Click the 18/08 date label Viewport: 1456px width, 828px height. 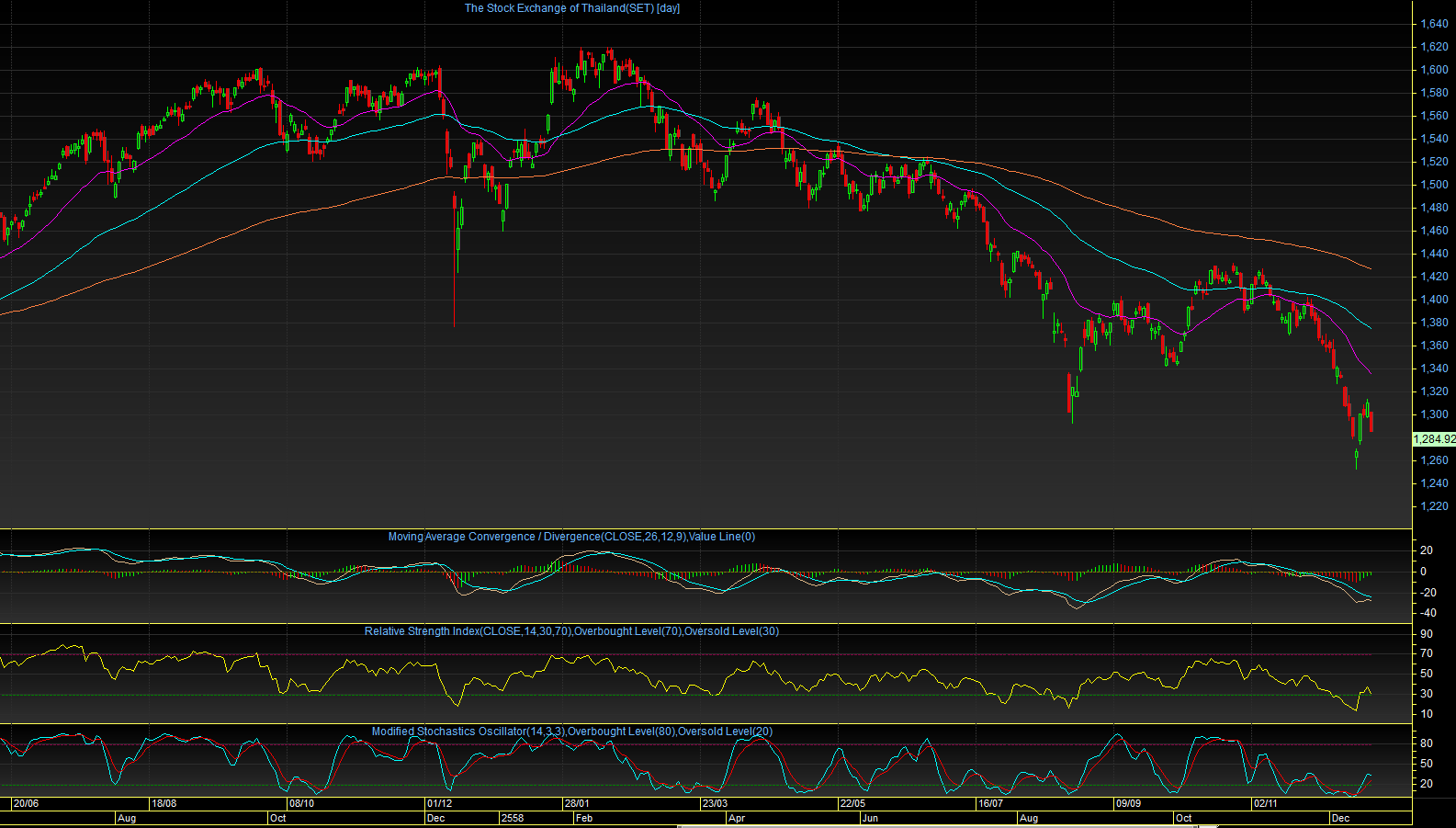164,803
